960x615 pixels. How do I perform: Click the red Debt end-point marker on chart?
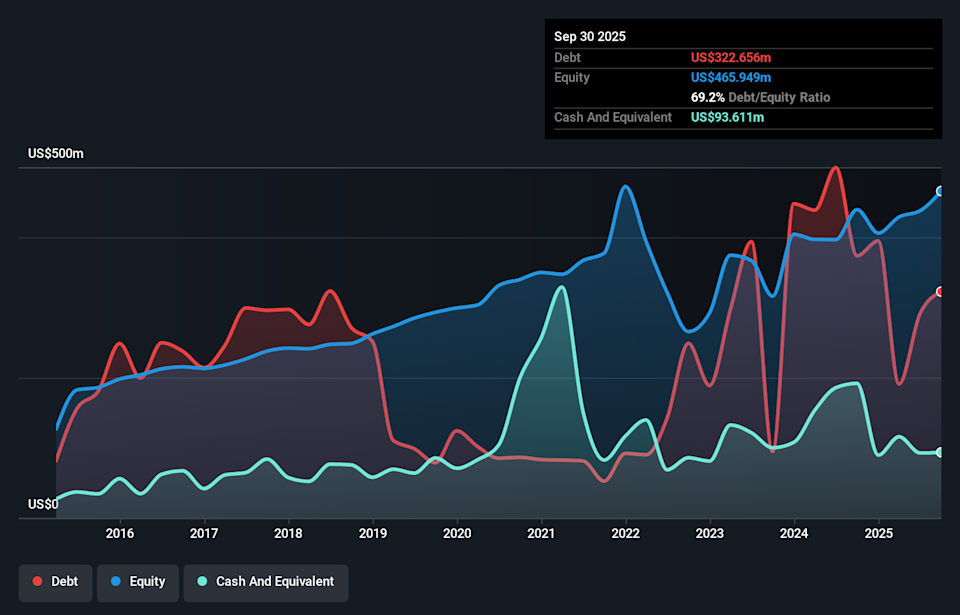click(x=940, y=292)
